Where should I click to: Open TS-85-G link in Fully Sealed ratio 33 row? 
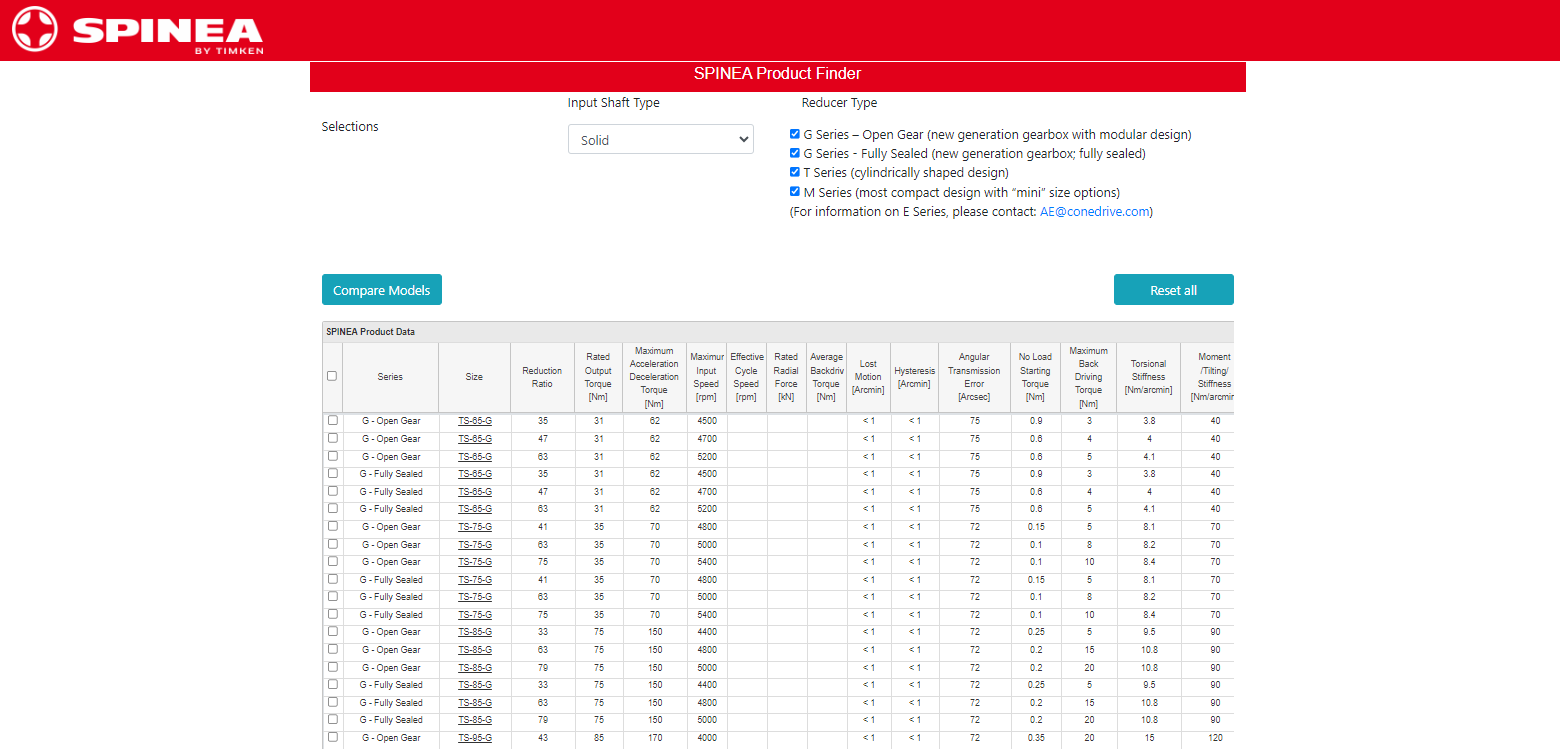(x=475, y=685)
